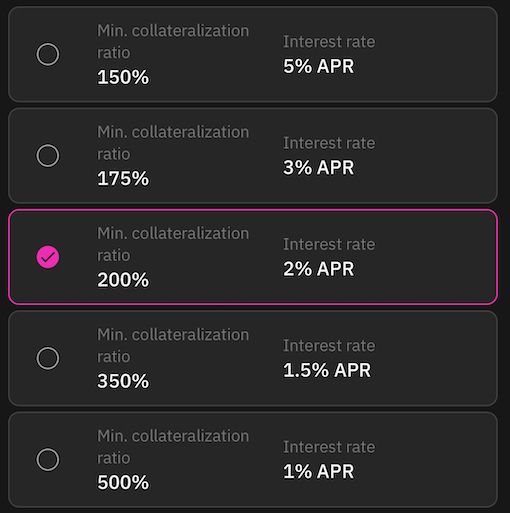
Task: Click the 500% ratio value
Action: pyautogui.click(x=123, y=482)
